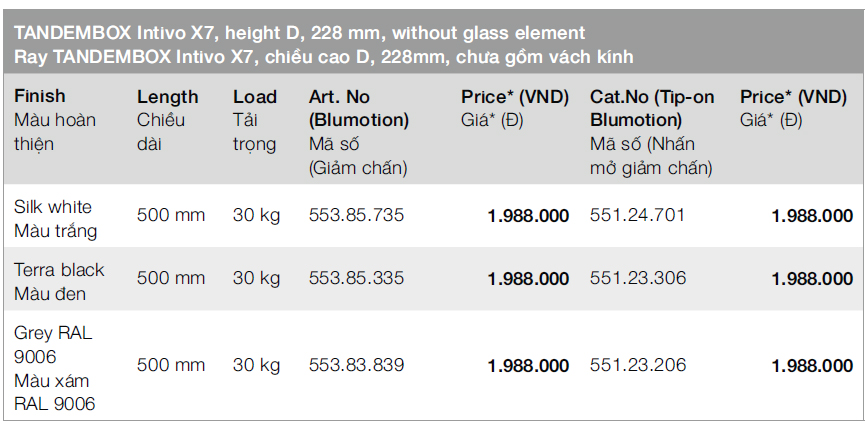Select the Grey RAL 9006 finish cell

(x=55, y=367)
